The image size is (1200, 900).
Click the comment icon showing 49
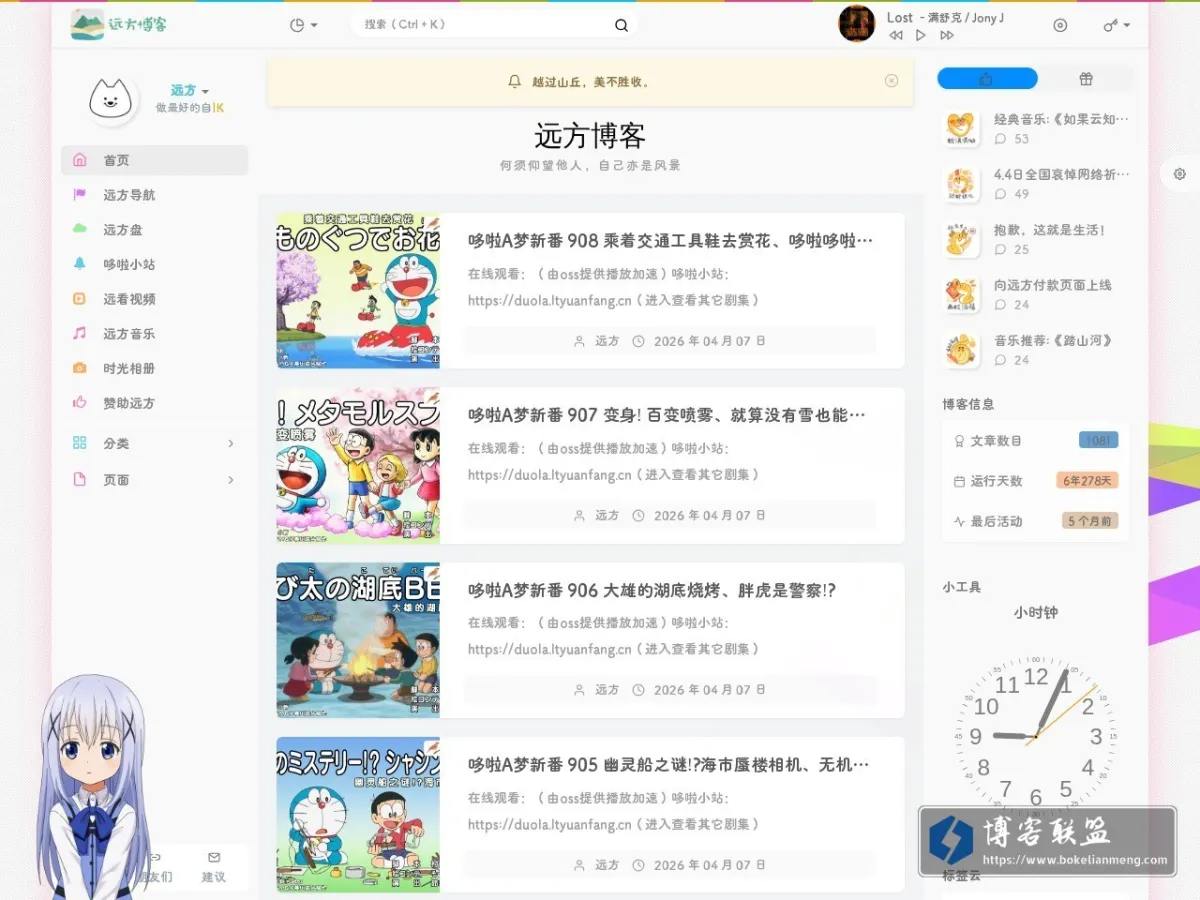(x=1001, y=194)
